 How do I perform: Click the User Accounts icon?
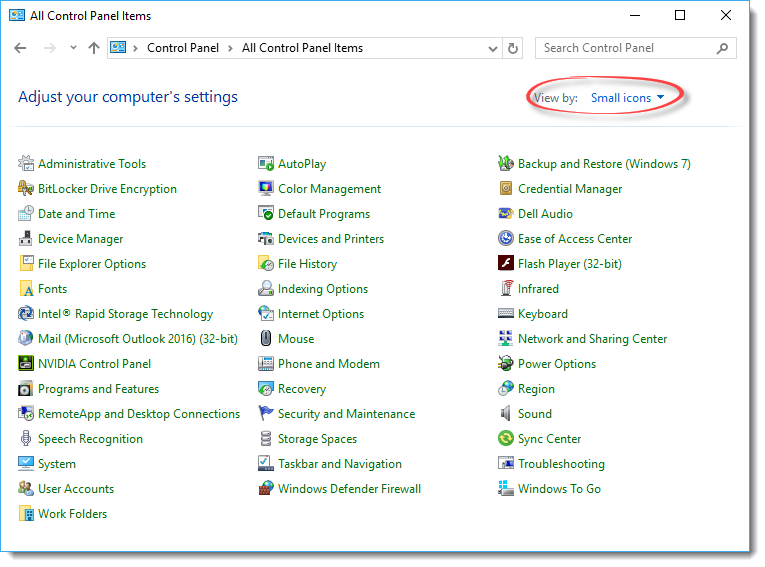26,488
